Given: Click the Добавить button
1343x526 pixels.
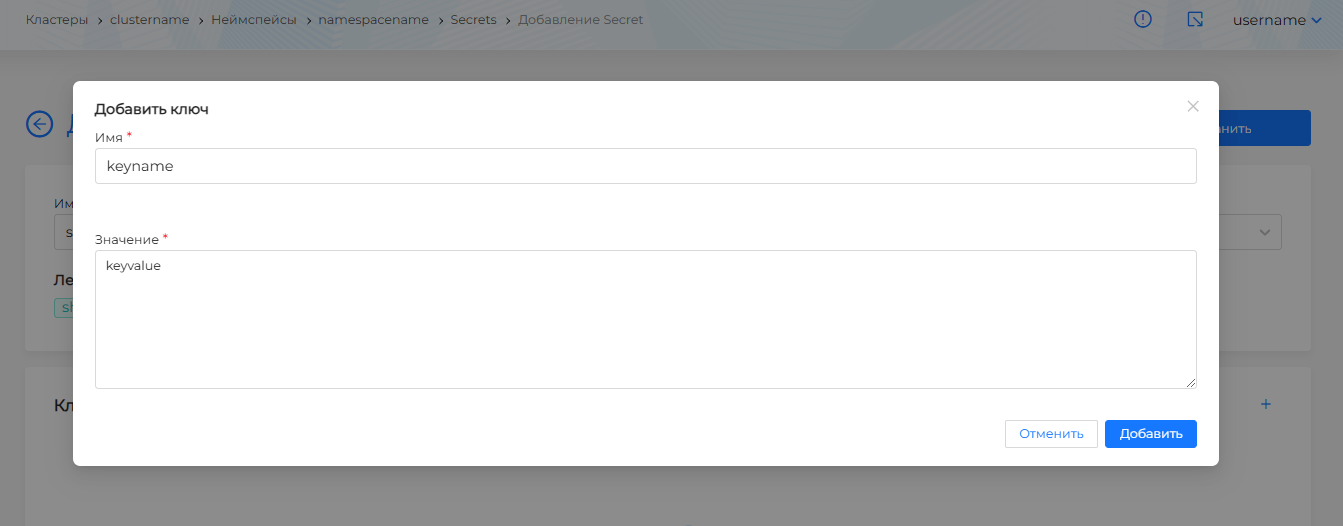Looking at the screenshot, I should point(1151,434).
